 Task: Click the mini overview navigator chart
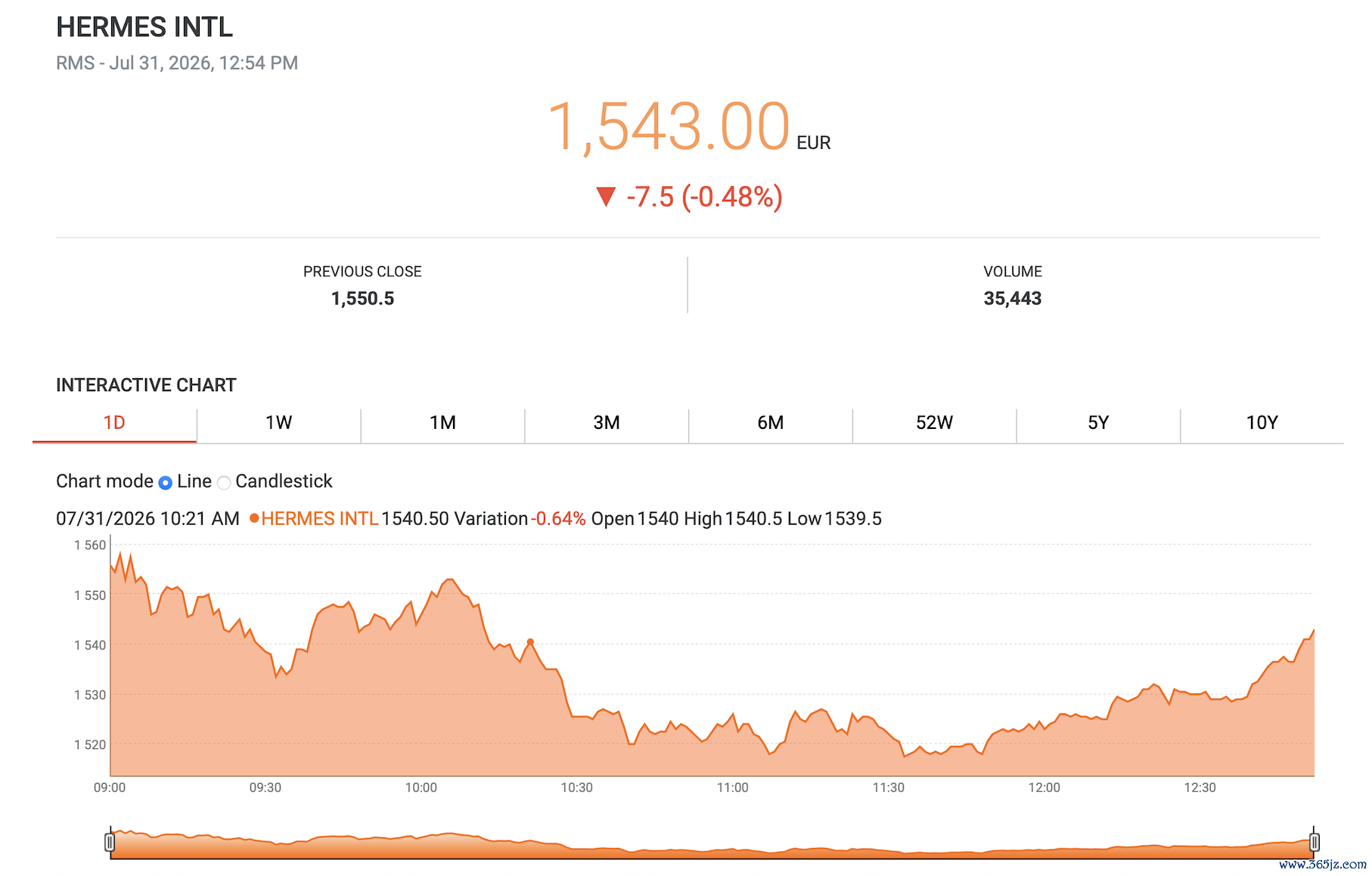712,843
